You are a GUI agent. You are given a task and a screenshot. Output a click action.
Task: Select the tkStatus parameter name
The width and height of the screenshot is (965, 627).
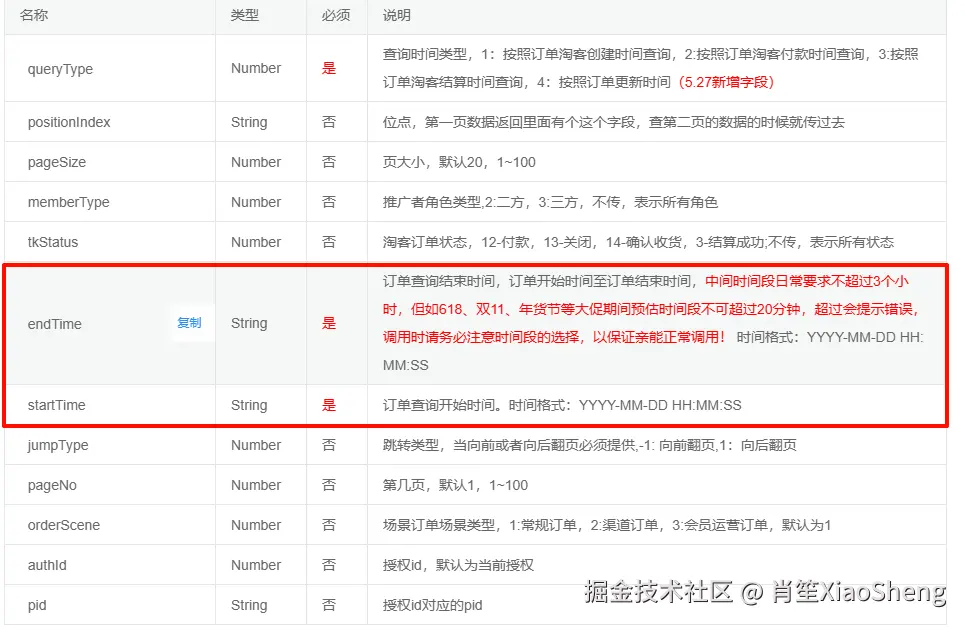[x=53, y=242]
